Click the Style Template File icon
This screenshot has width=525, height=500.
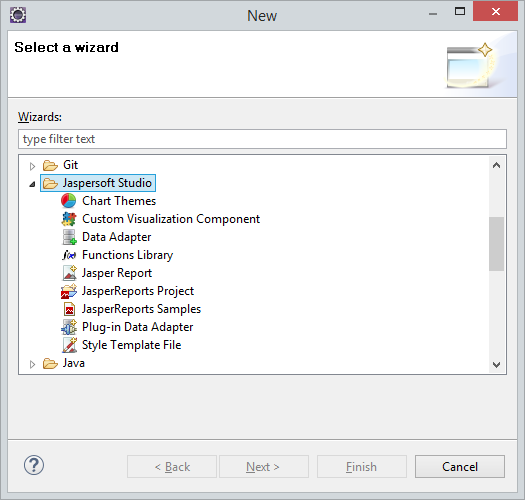(x=70, y=345)
